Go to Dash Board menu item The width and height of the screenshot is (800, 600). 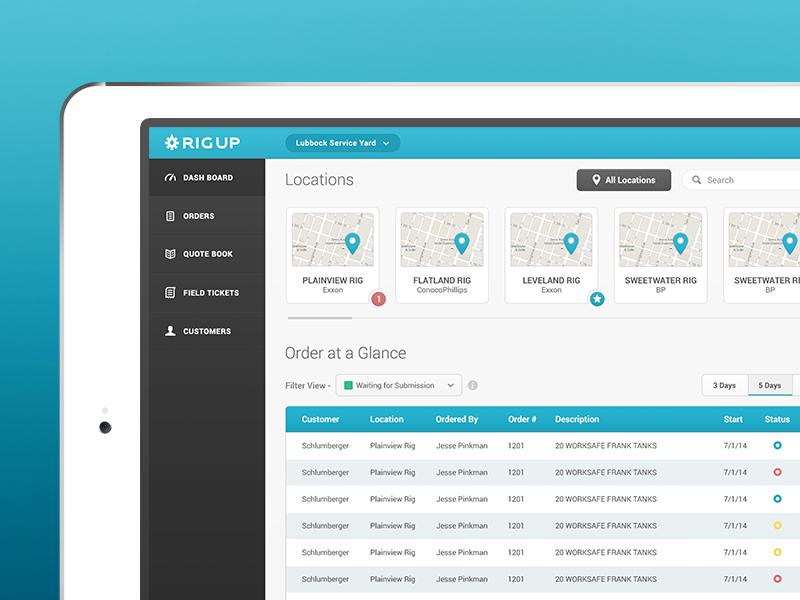207,178
